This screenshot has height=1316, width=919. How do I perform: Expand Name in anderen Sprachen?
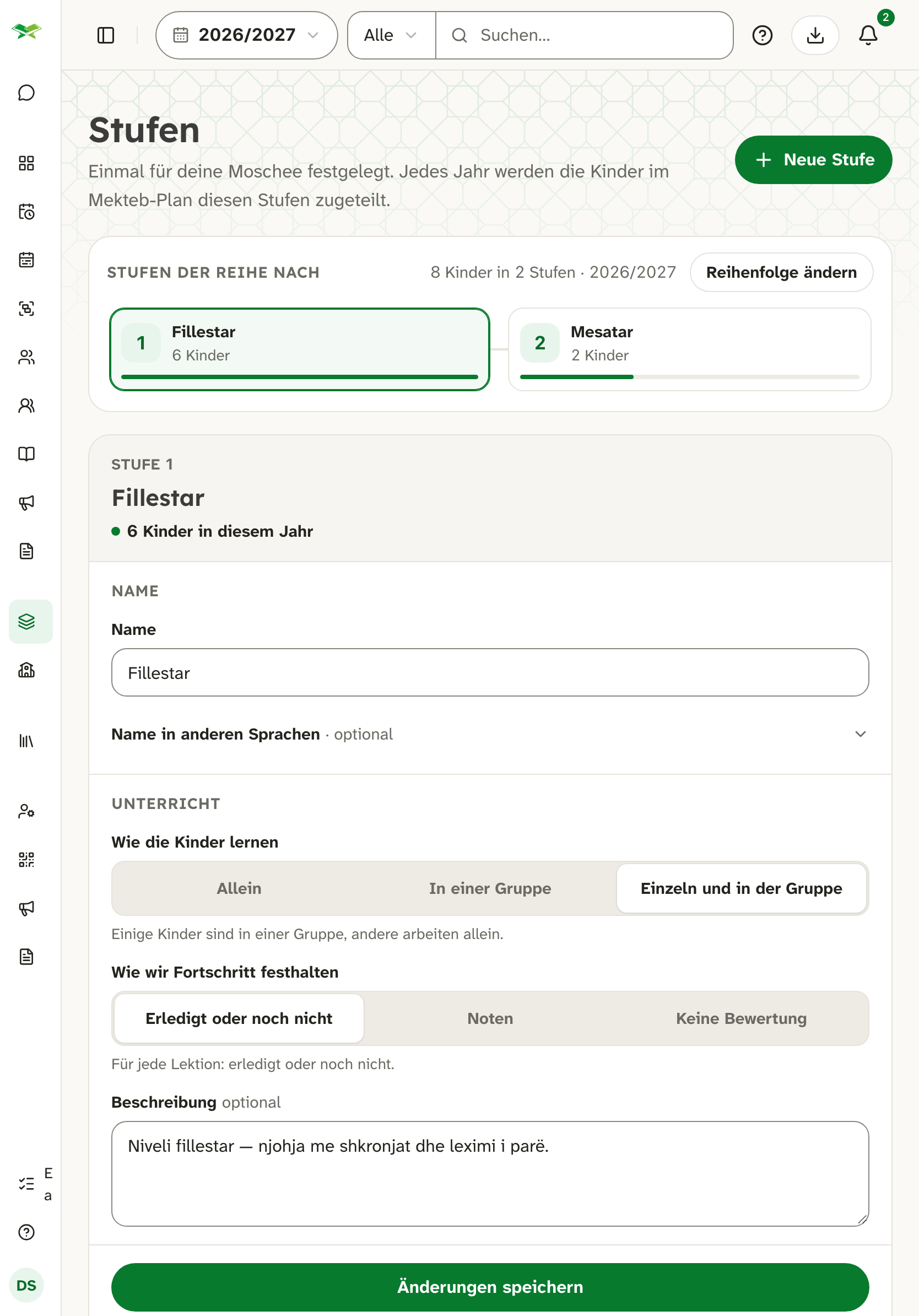pyautogui.click(x=490, y=734)
